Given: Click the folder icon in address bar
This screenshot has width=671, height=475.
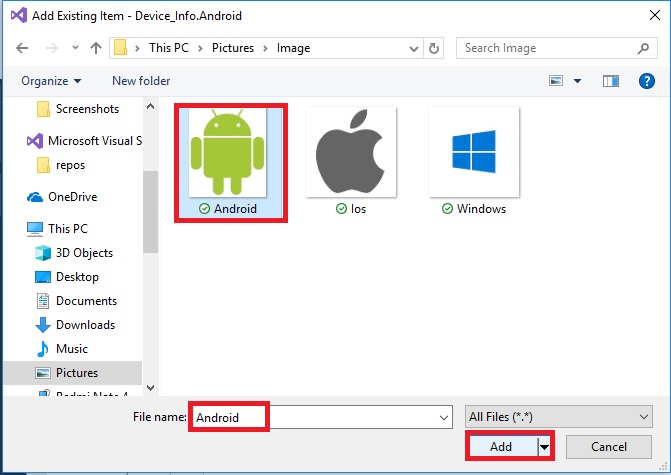Looking at the screenshot, I should [120, 48].
